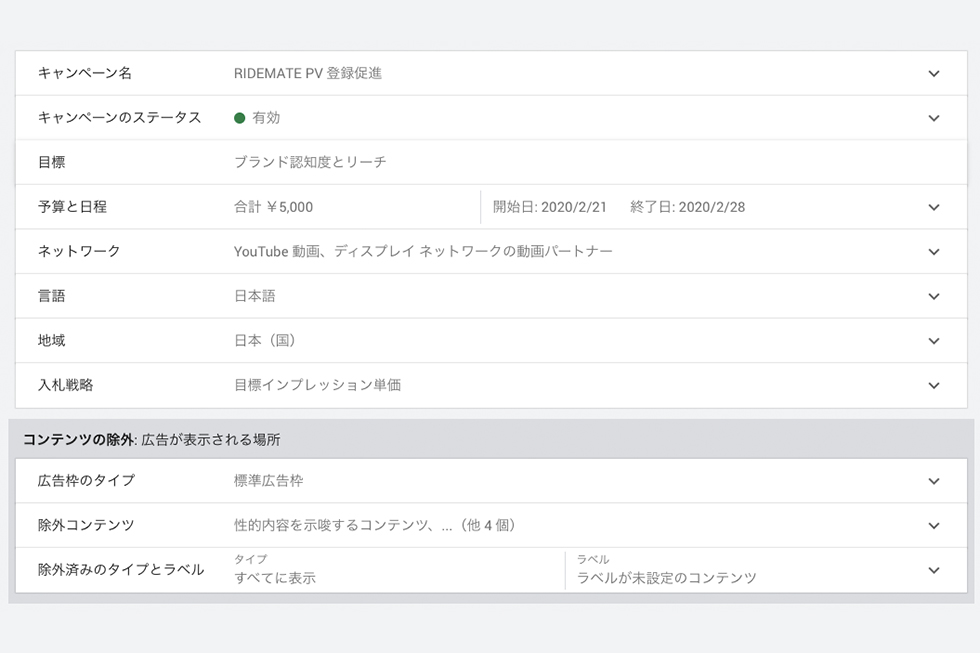This screenshot has height=653, width=980.
Task: Expand the 言語 row chevron
Action: click(934, 296)
